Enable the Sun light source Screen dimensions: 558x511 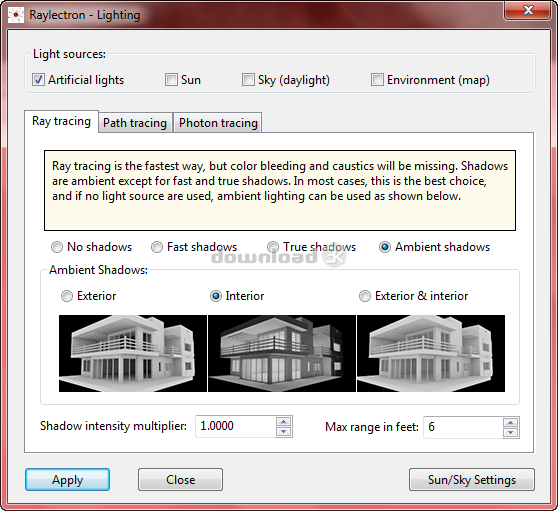(x=171, y=80)
